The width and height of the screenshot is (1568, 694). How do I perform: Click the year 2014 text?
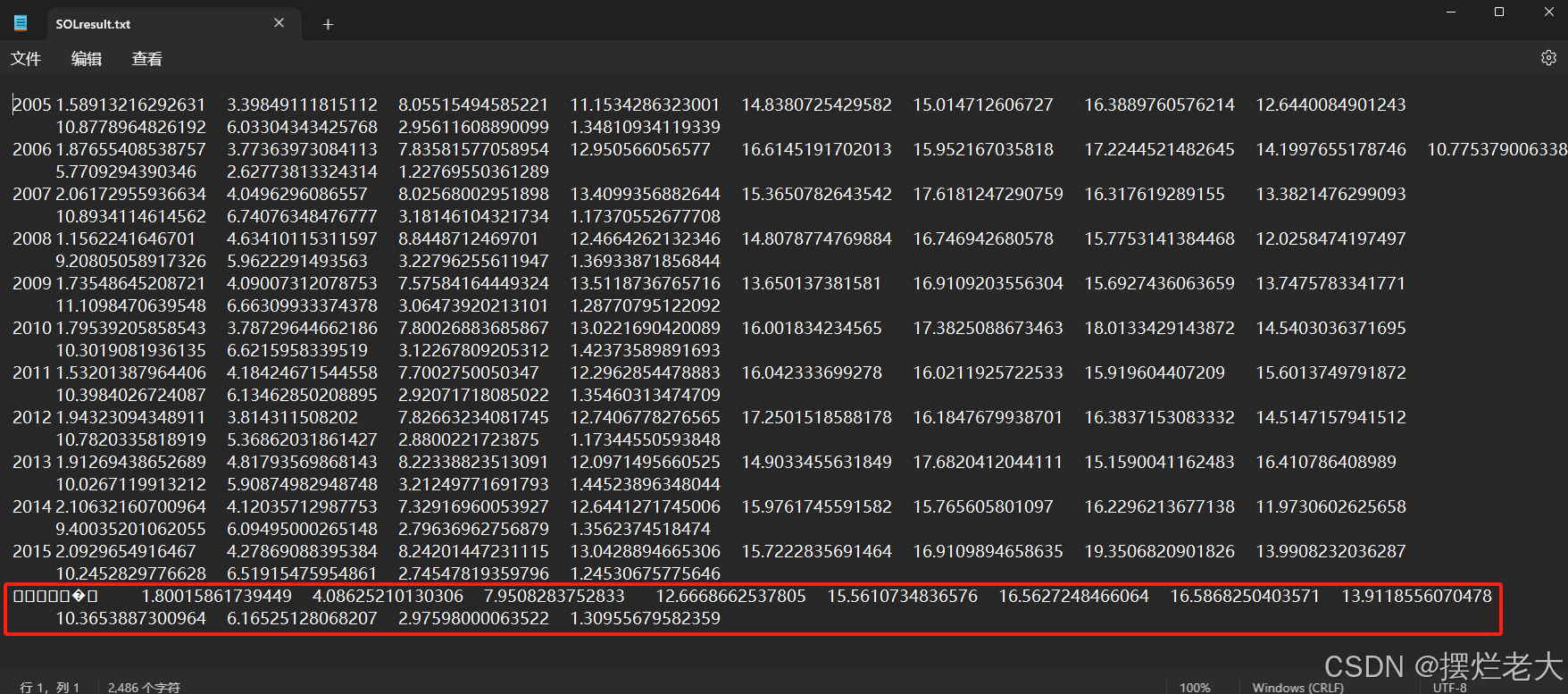coord(32,506)
